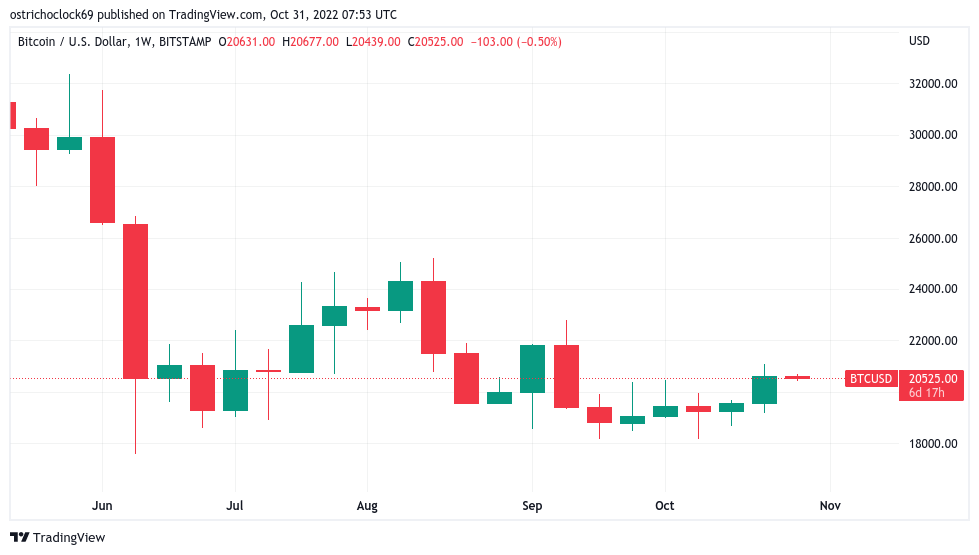
Task: Click the 6d 17h countdown label
Action: (x=927, y=393)
